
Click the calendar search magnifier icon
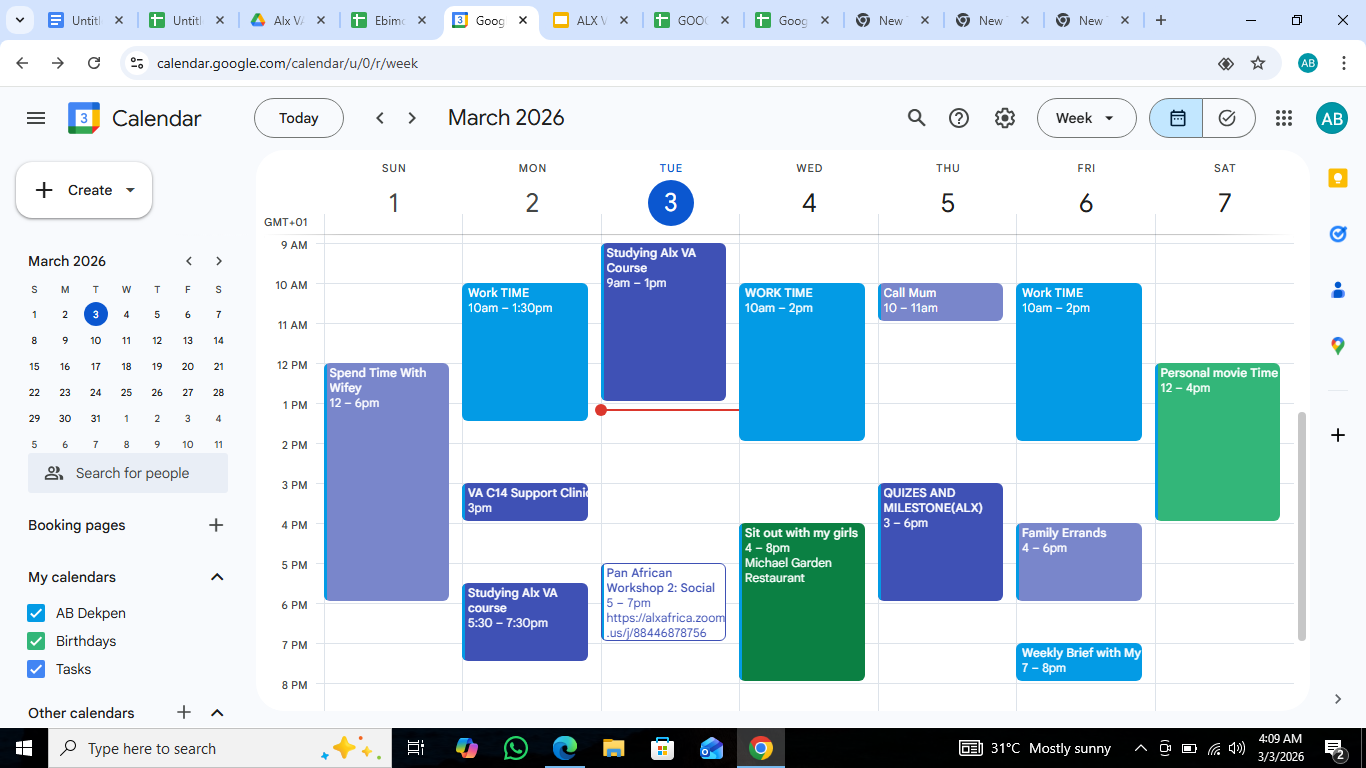click(x=916, y=118)
